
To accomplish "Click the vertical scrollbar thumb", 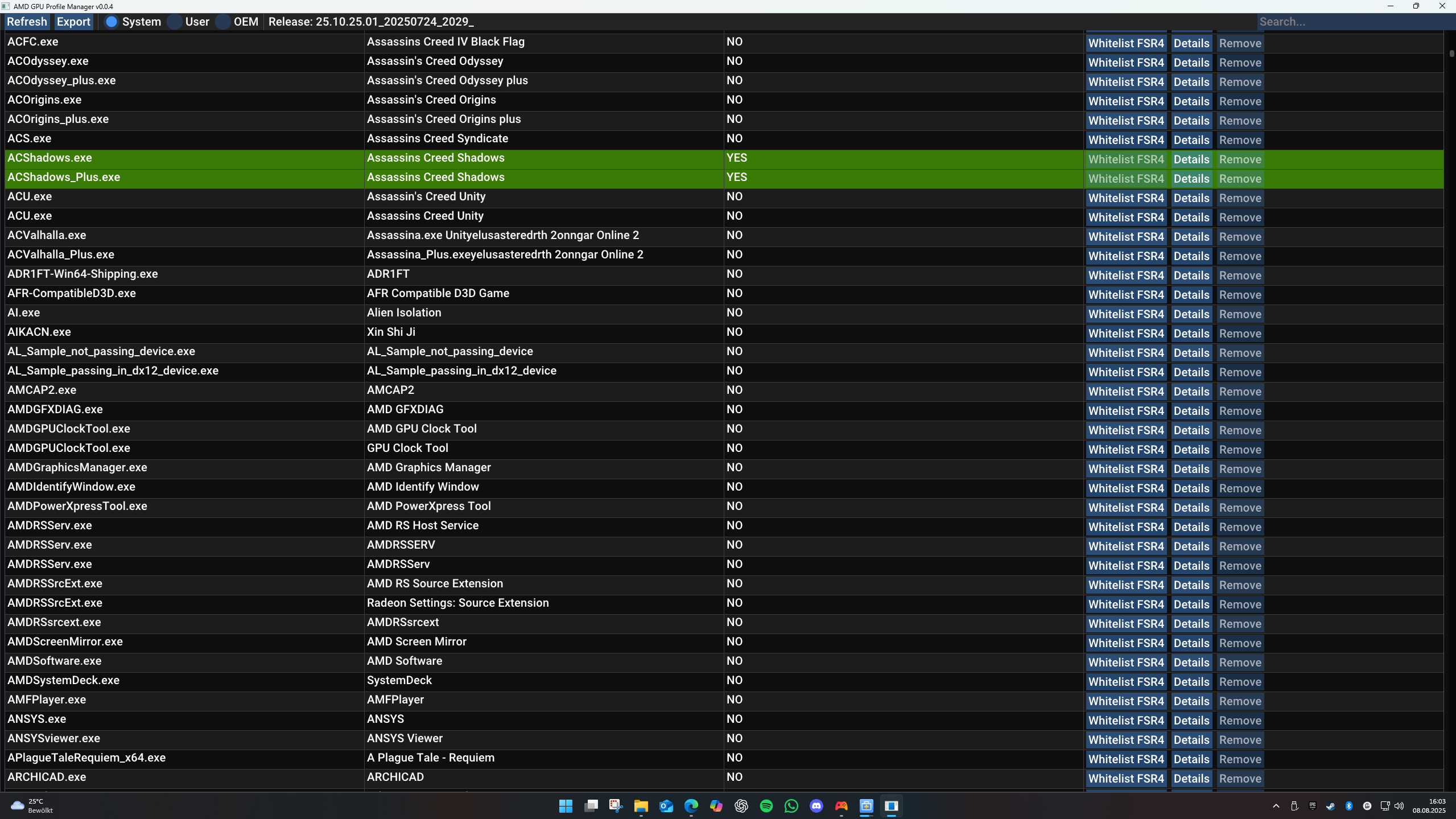I will pos(1451,53).
